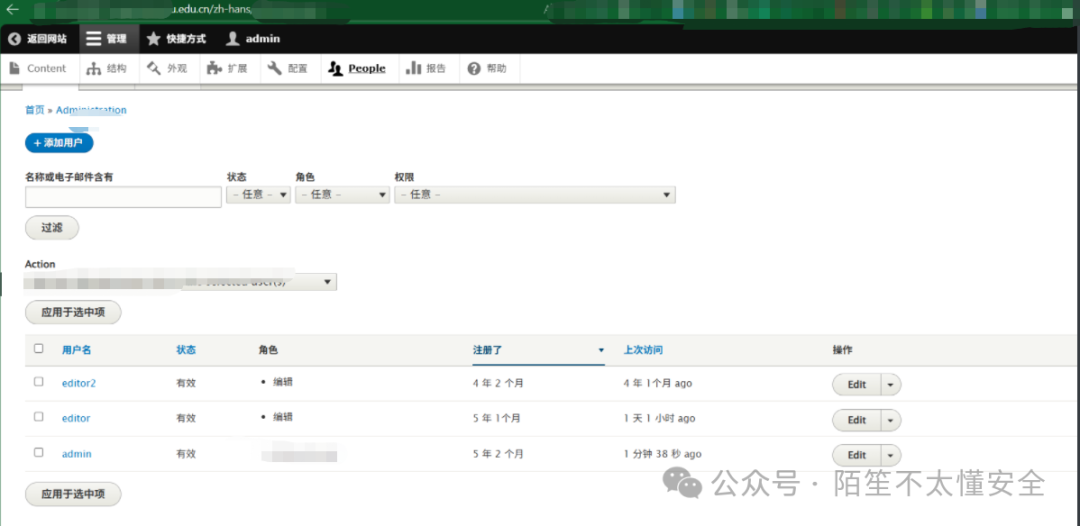Click the People users icon
Viewport: 1080px width, 526px height.
335,68
